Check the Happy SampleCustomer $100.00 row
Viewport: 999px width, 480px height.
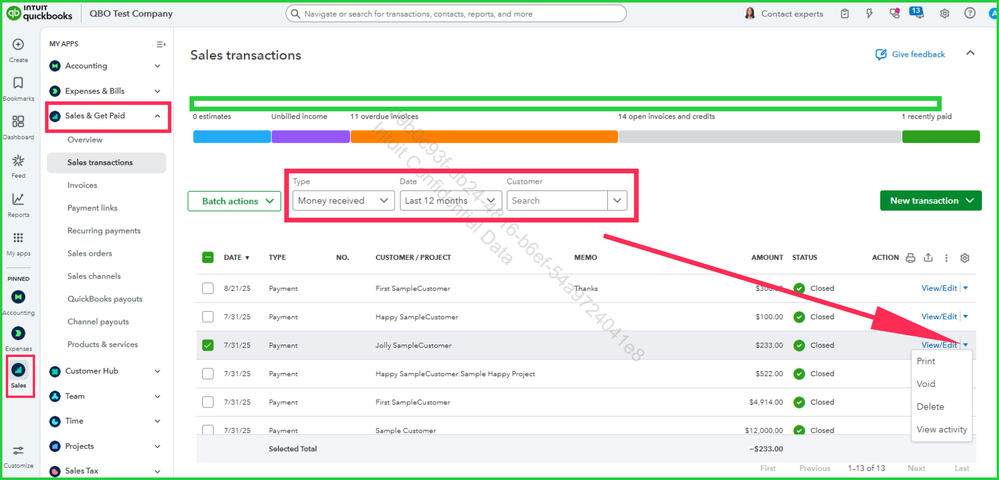click(208, 317)
